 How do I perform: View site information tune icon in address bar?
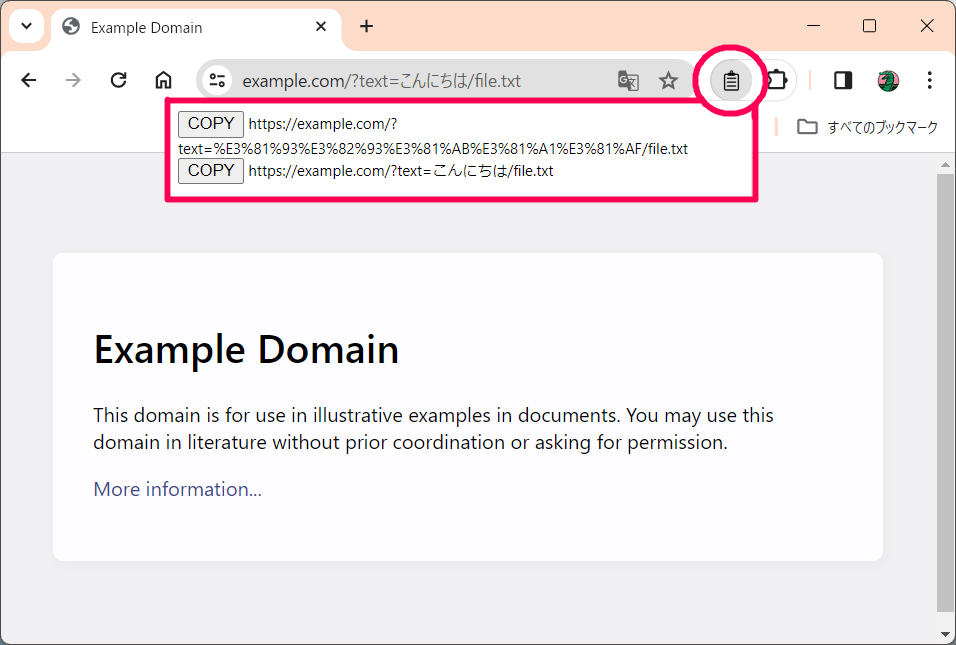click(215, 80)
